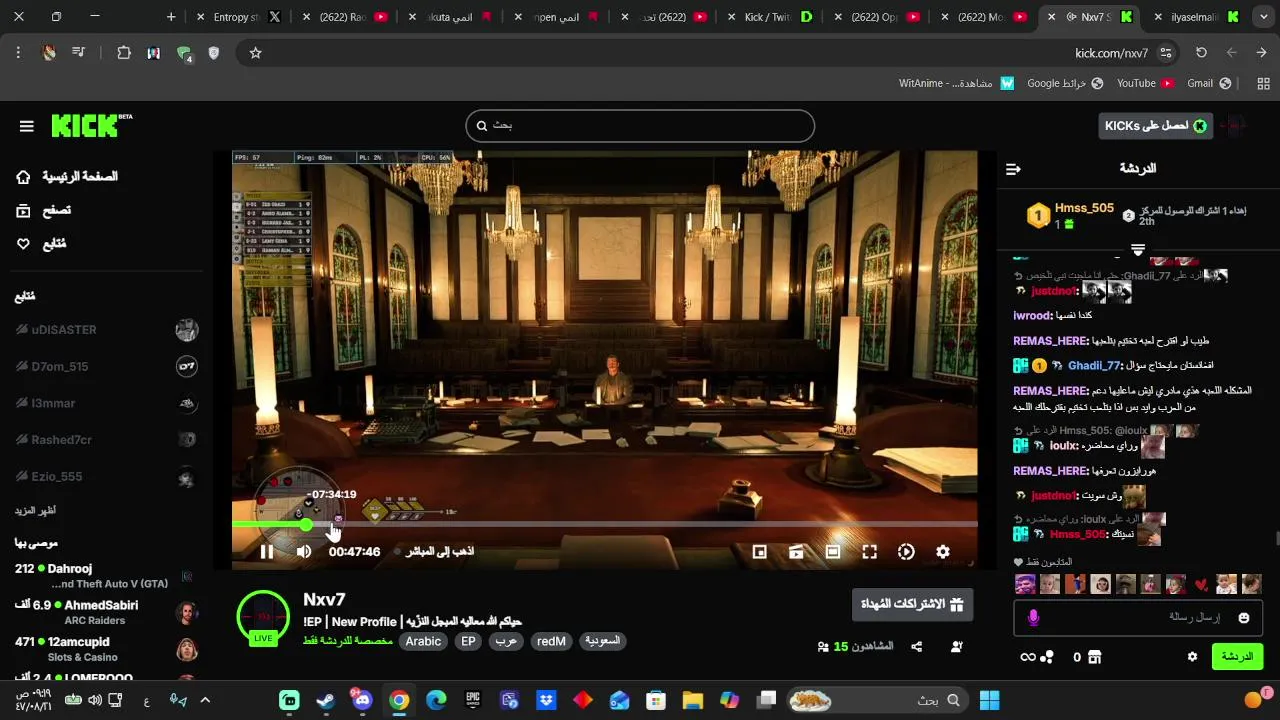Open recommended channel AhmedSabiri

point(106,612)
